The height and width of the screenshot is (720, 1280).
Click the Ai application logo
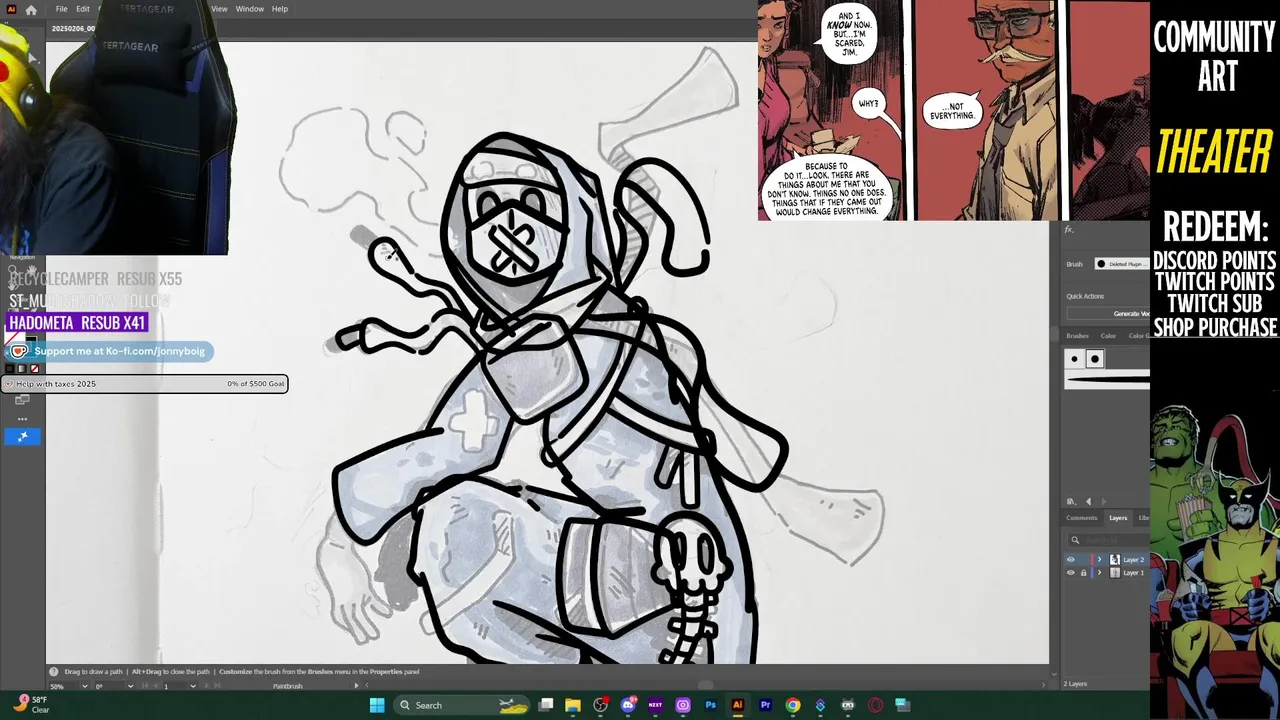(x=11, y=9)
